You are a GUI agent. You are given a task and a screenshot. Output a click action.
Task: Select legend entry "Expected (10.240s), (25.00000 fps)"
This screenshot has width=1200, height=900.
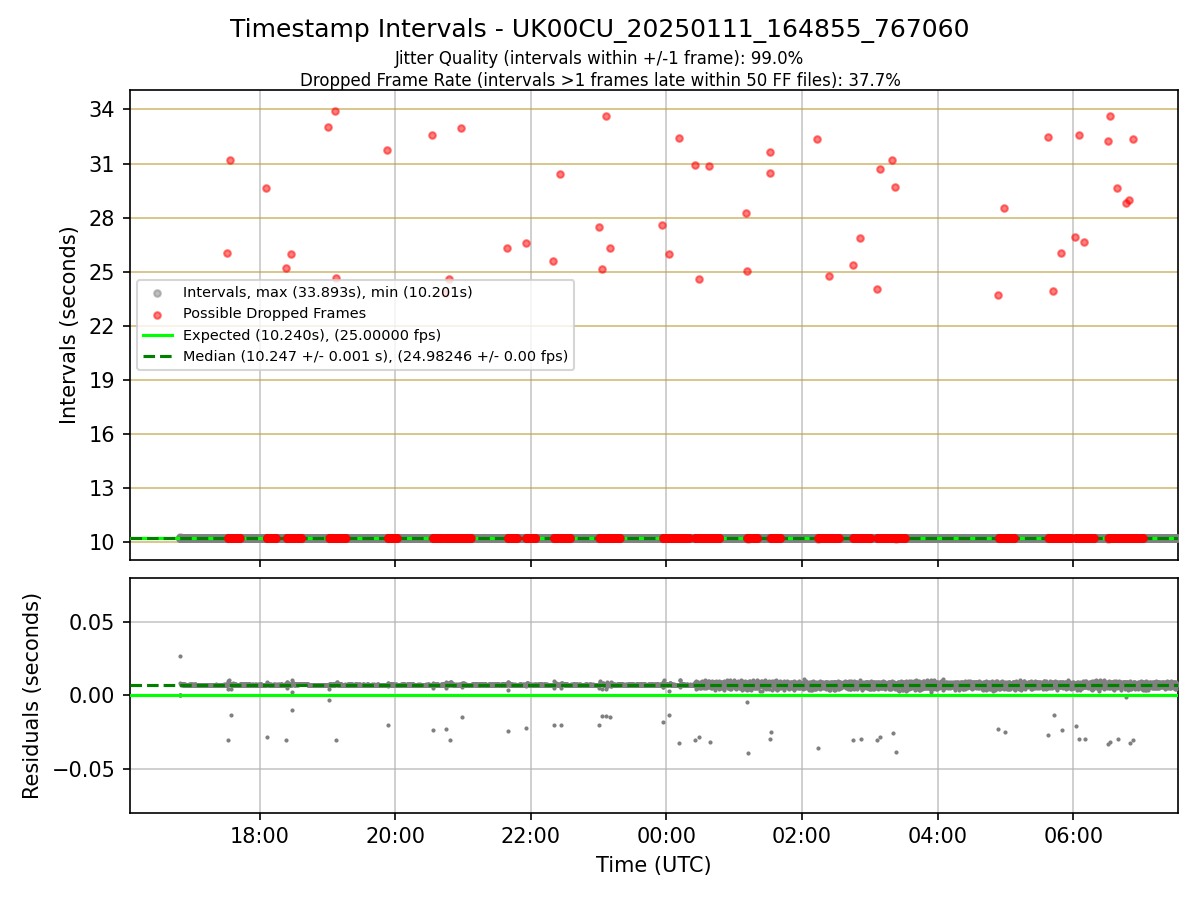pos(311,335)
